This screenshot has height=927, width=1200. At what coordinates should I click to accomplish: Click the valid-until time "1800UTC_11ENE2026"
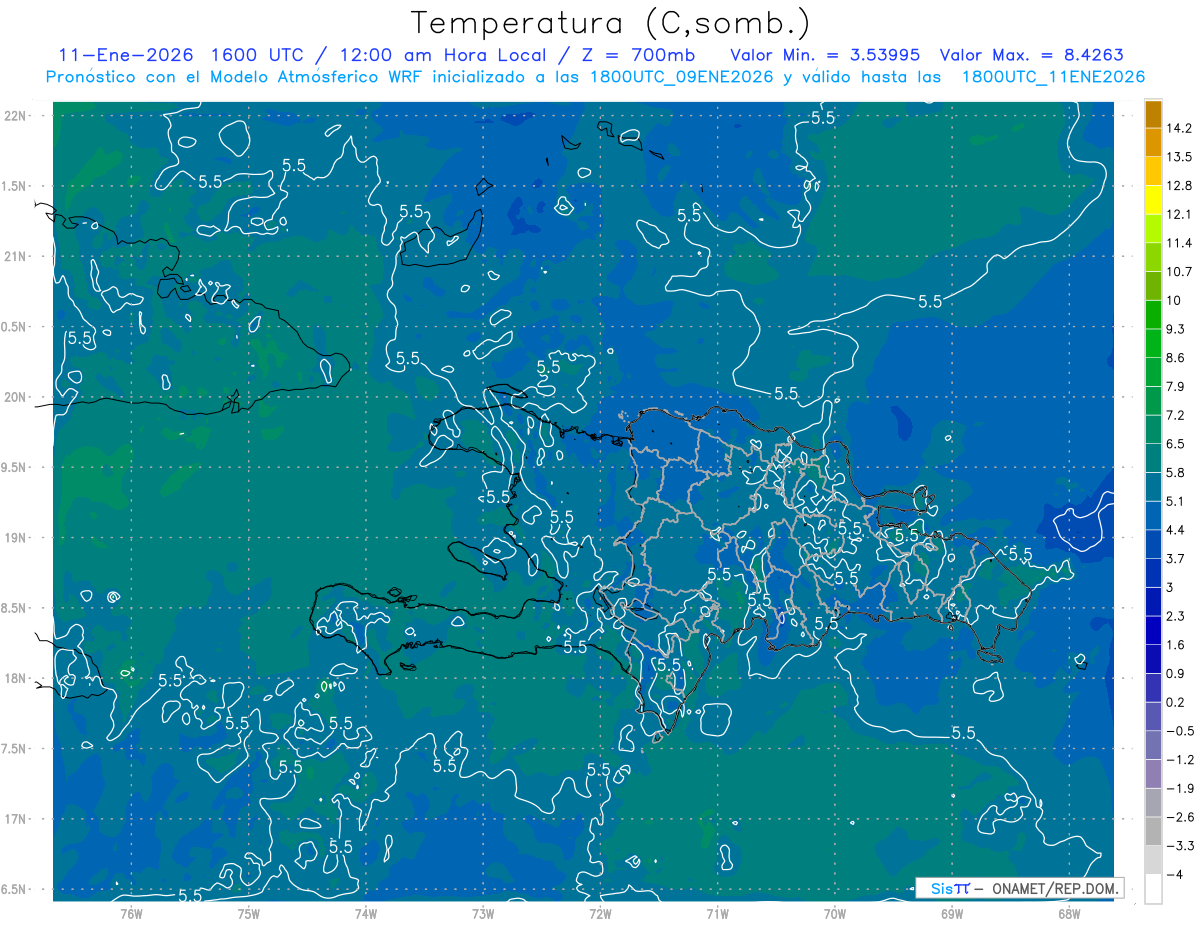click(1053, 77)
